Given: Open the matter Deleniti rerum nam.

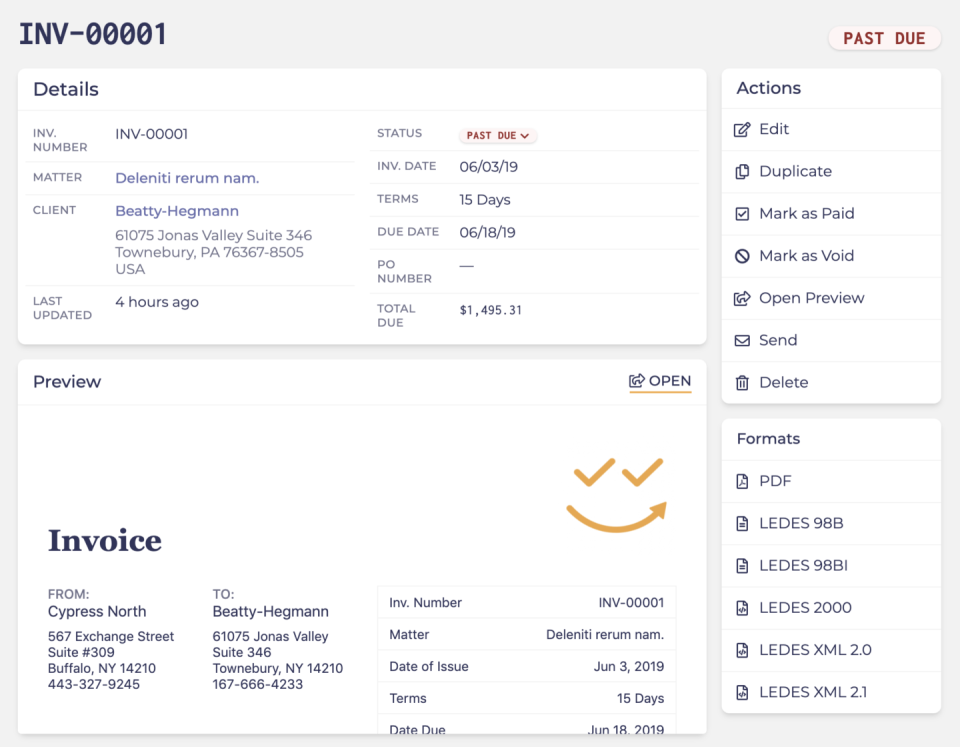Looking at the screenshot, I should click(187, 177).
